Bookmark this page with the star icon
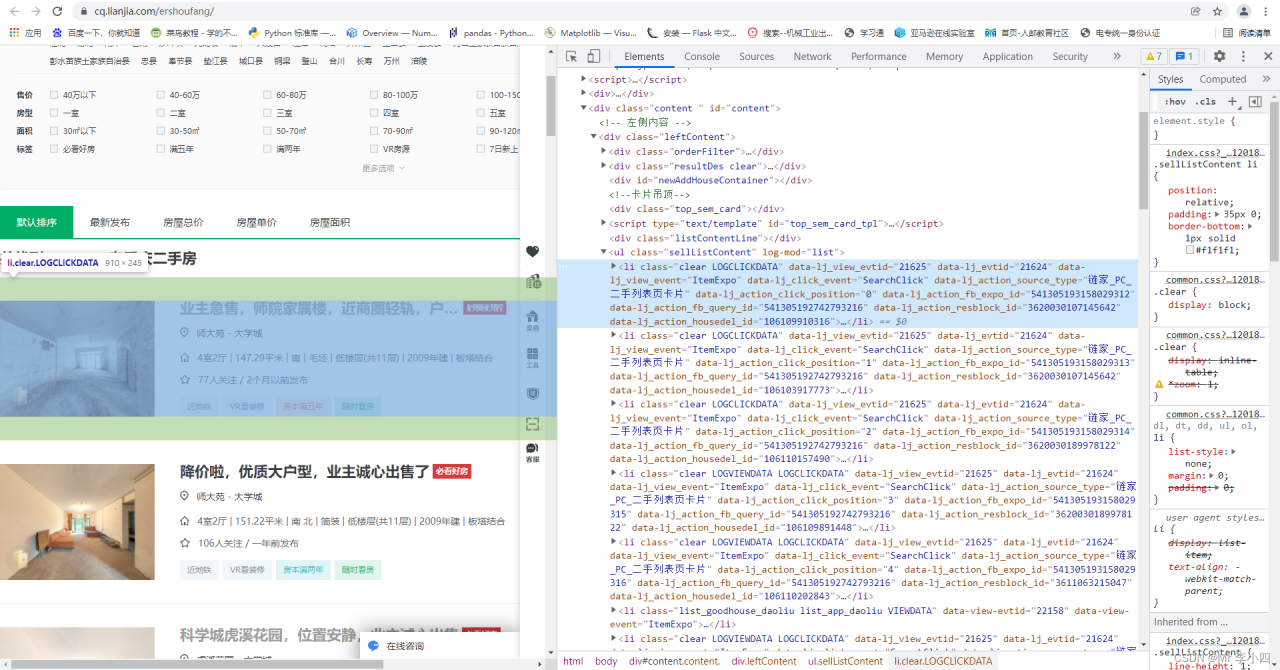Screen dimensions: 1280x670 (1217, 11)
